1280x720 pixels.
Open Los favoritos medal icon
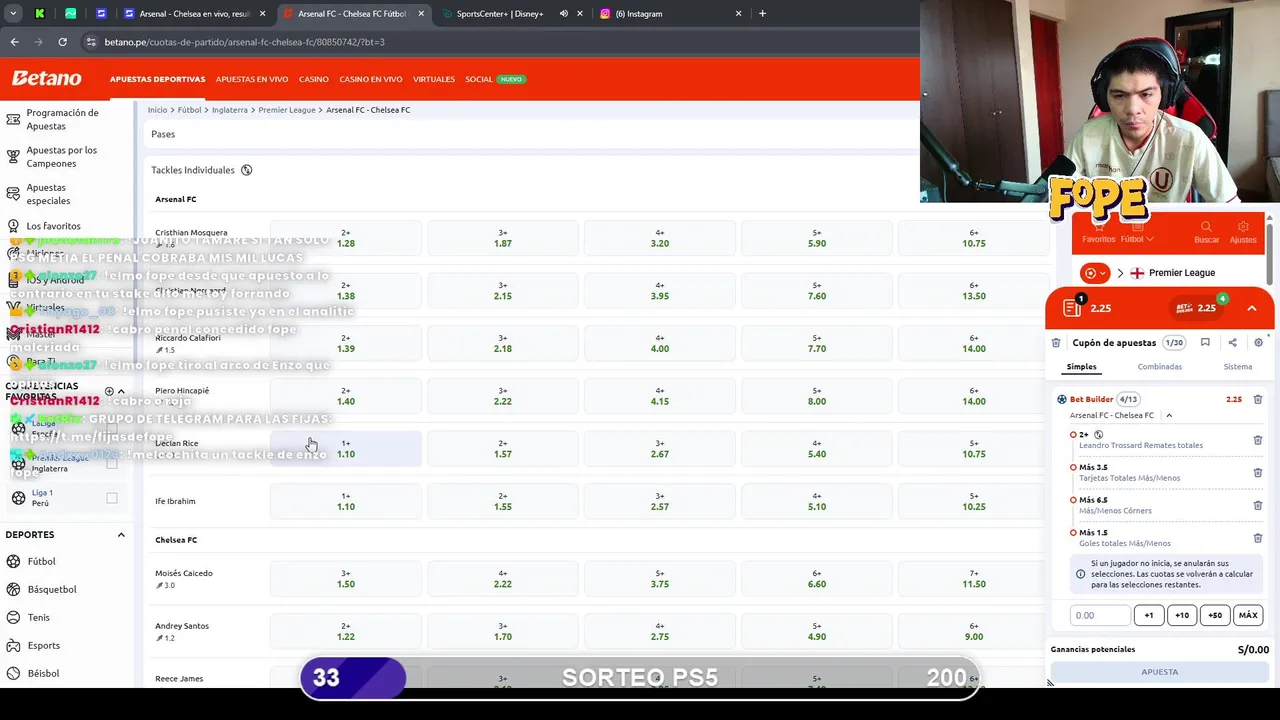click(x=13, y=226)
